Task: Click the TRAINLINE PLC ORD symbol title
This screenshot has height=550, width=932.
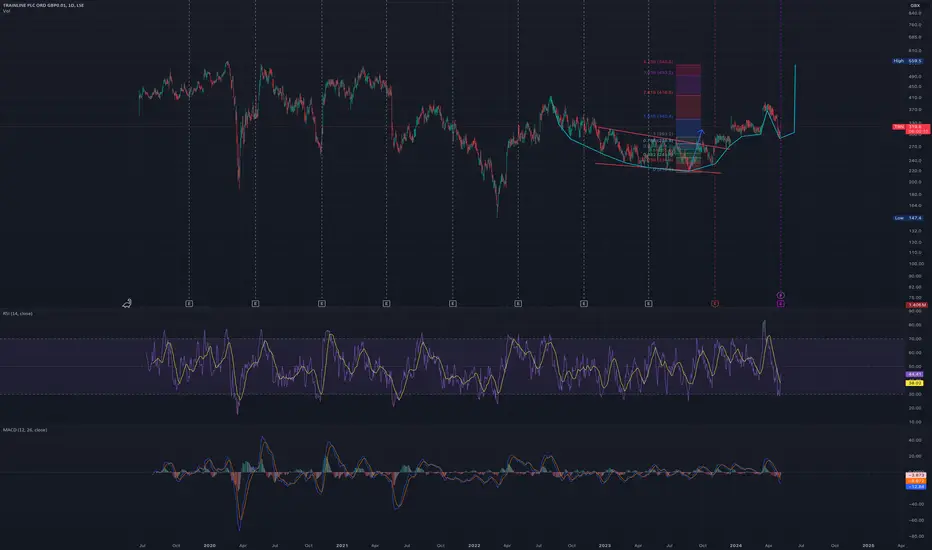Action: pos(43,5)
